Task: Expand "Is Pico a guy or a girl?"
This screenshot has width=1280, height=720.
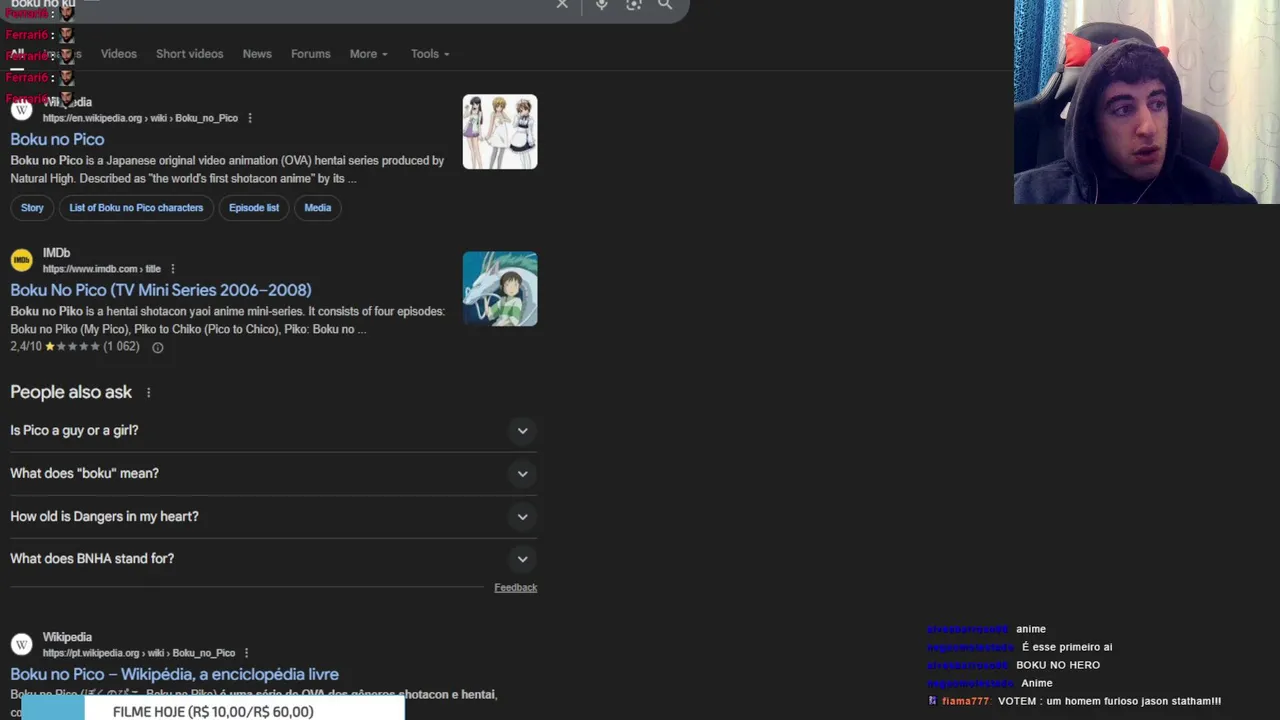Action: (273, 430)
